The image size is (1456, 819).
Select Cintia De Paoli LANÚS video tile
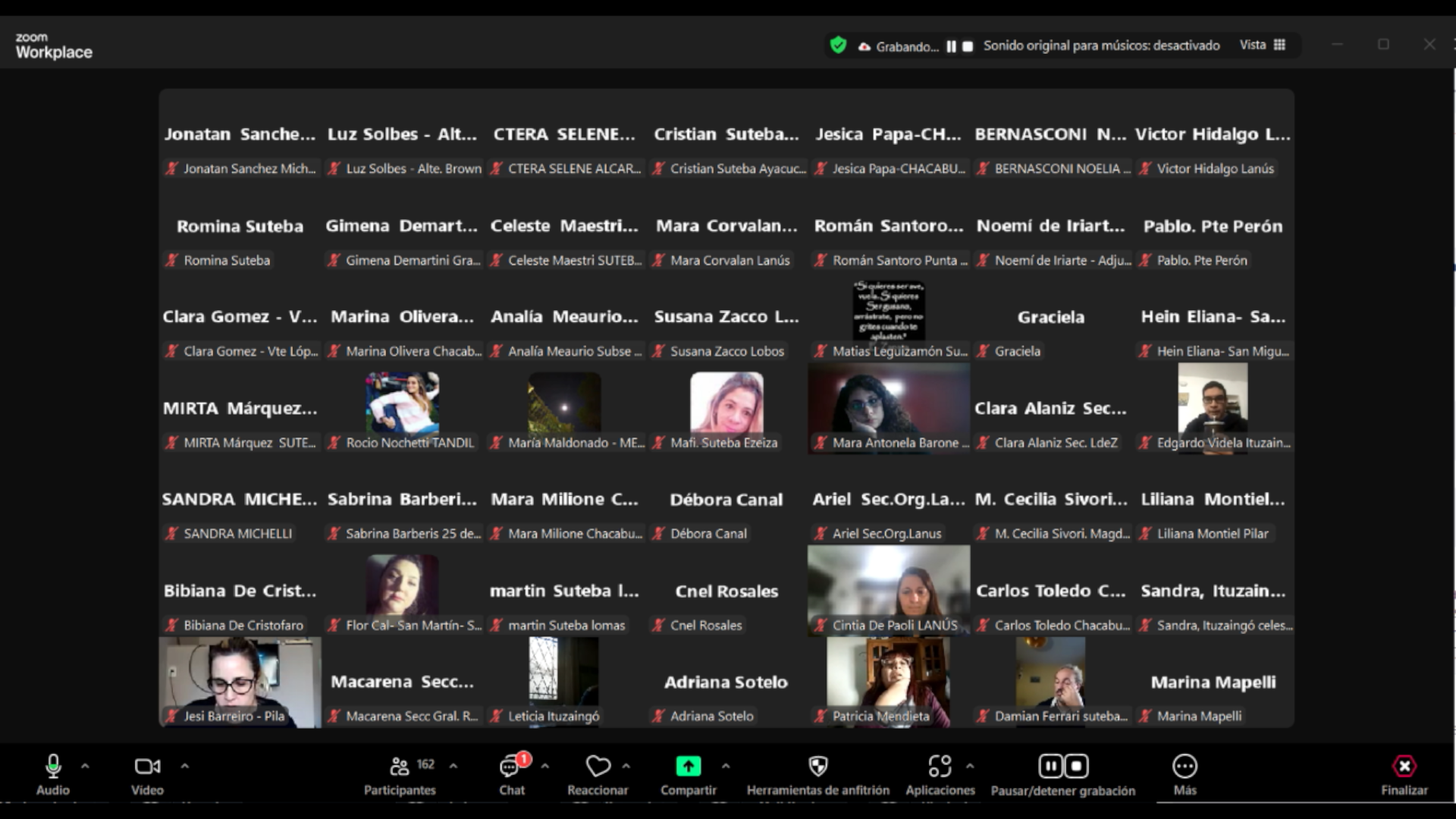(888, 589)
